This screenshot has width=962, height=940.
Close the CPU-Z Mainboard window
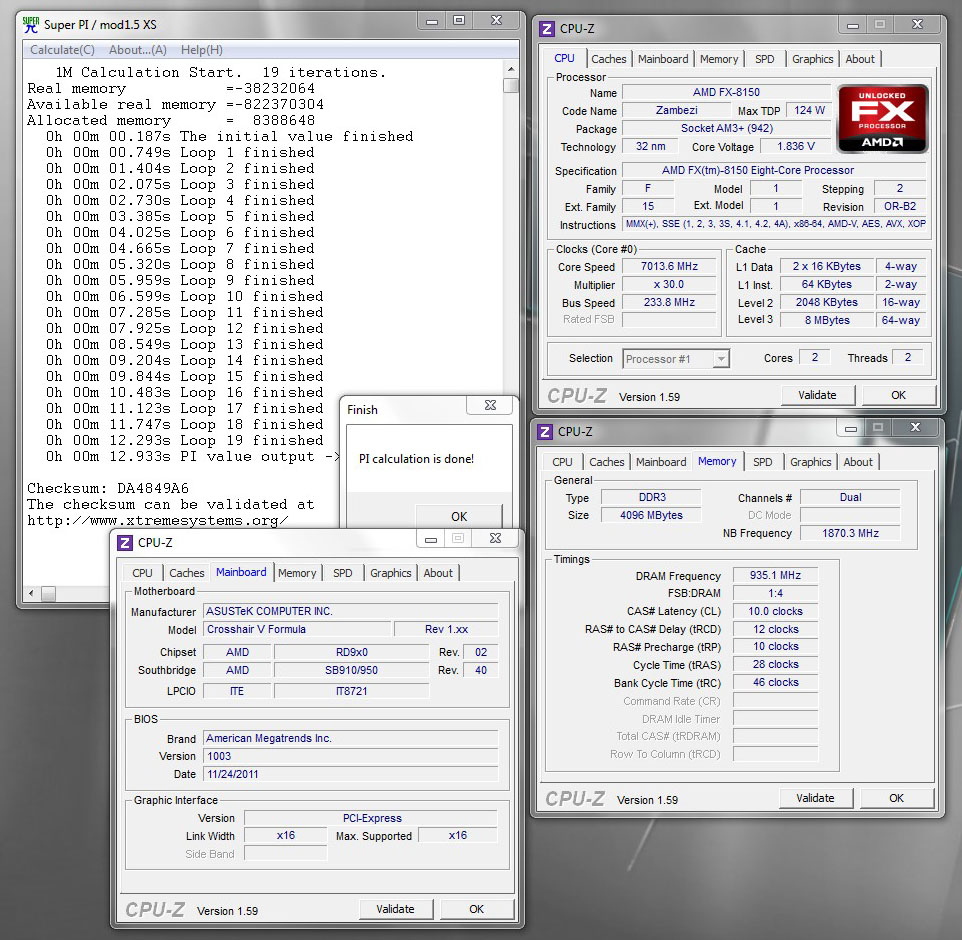coord(496,539)
